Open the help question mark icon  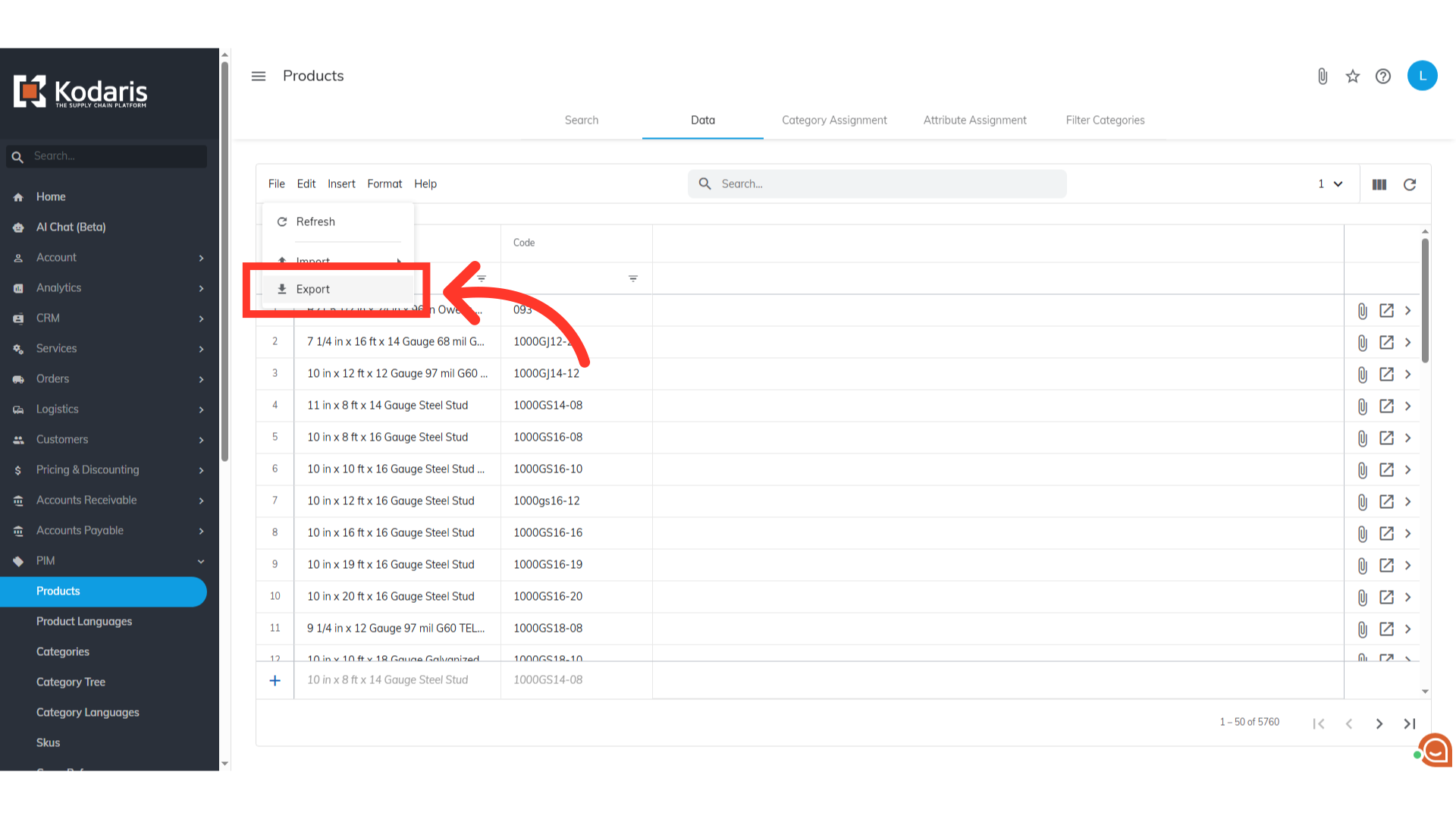coord(1383,76)
